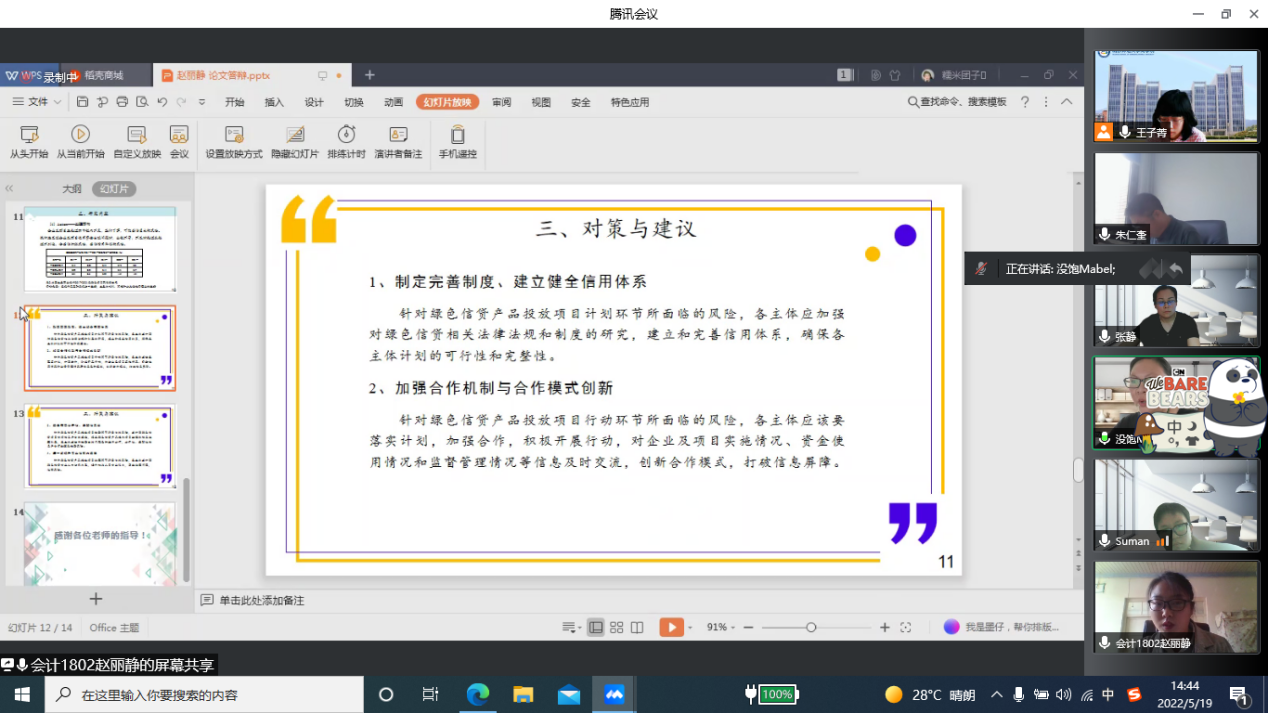
Task: Click the zoom slider handle in status bar
Action: [811, 627]
